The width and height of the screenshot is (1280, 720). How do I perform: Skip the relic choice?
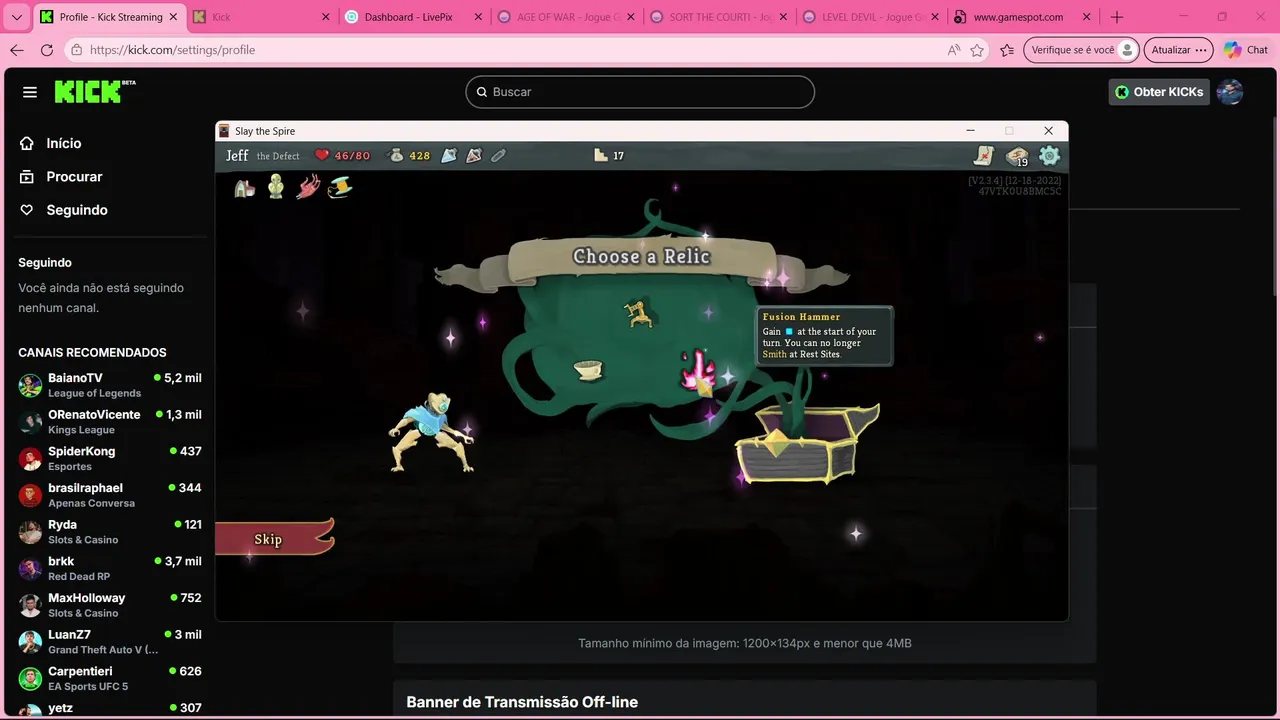(268, 538)
